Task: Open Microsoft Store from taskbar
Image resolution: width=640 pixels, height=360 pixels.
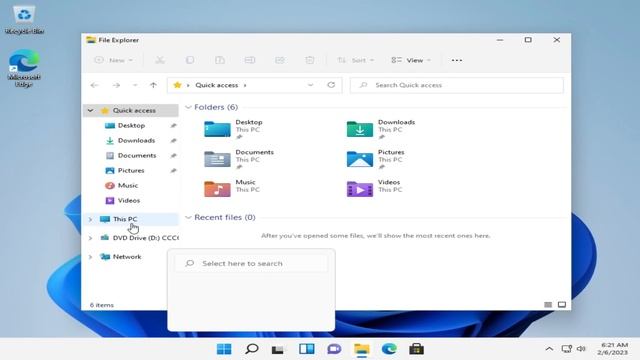Action: (416, 349)
